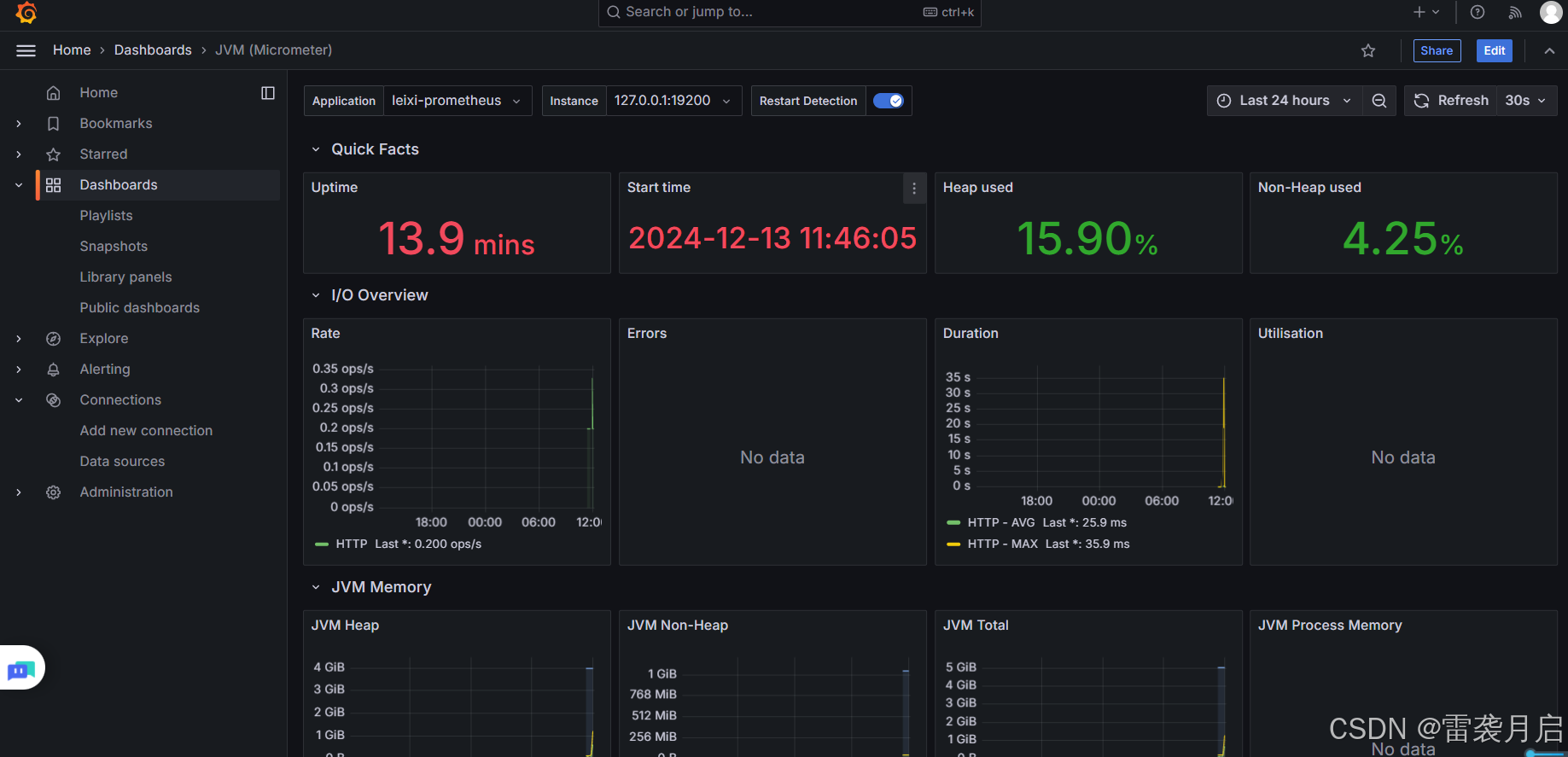
Task: Open the floating chat assistant icon
Action: (21, 669)
